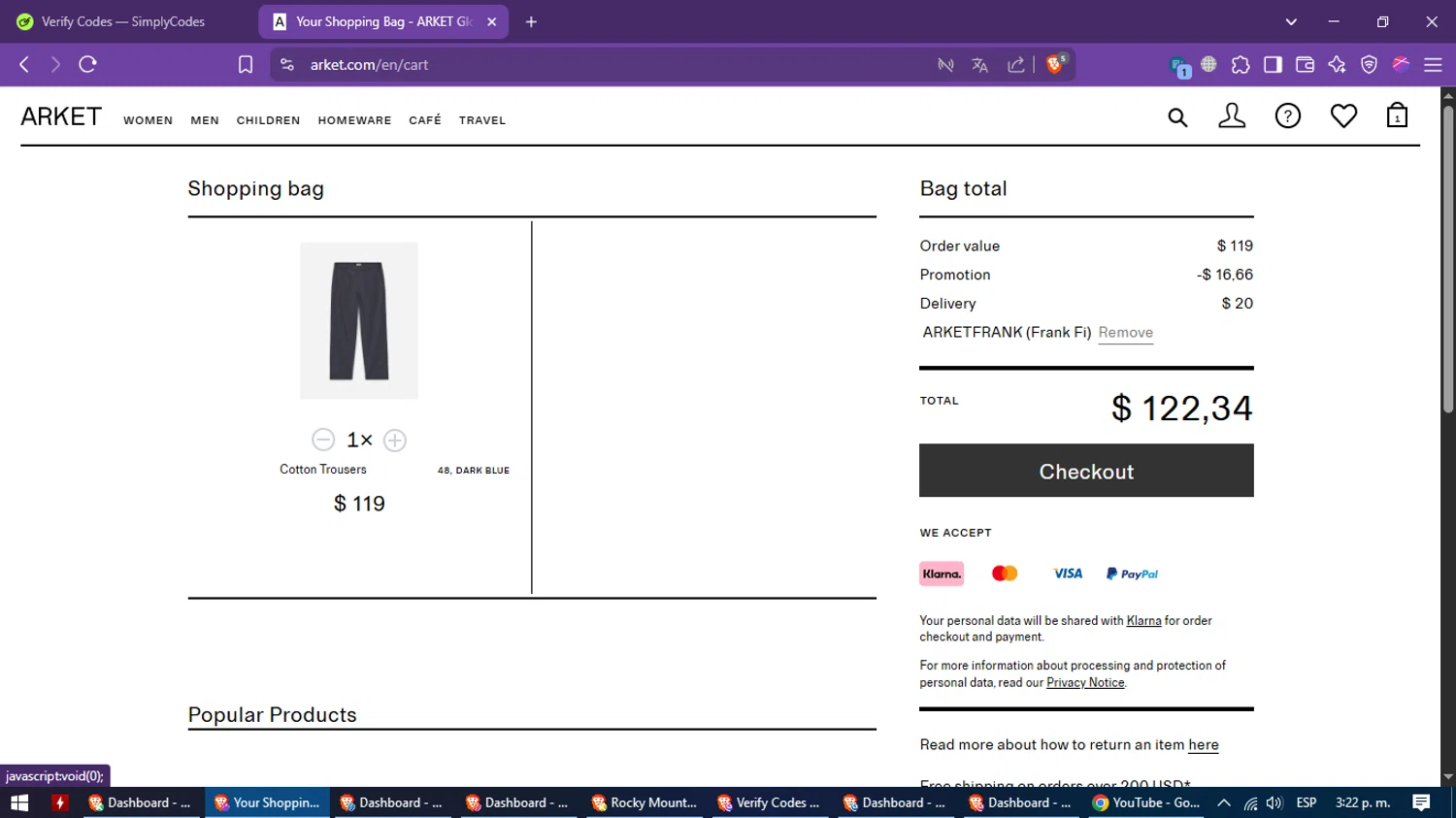Open Windows notification center icon
Image resolution: width=1456 pixels, height=818 pixels.
click(x=1421, y=802)
